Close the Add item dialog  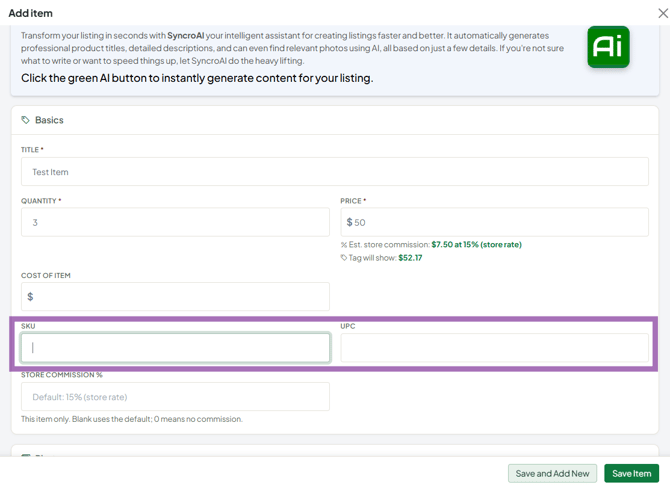click(x=663, y=13)
